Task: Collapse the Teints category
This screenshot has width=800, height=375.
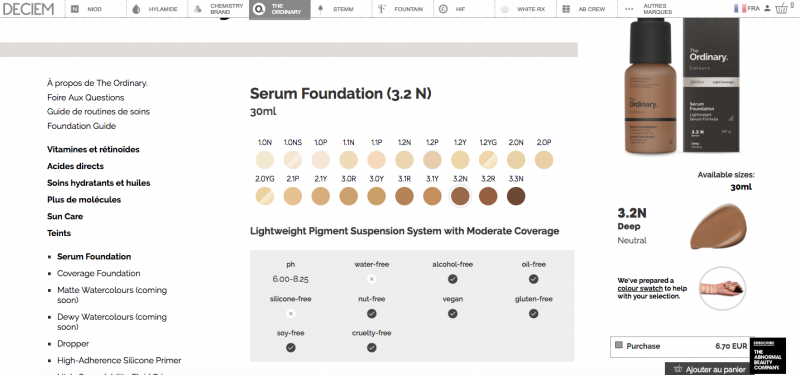Action: 59,233
